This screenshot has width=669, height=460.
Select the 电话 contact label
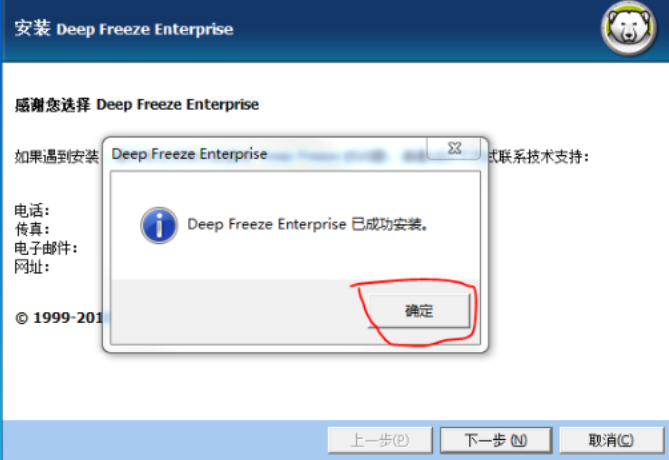coord(32,210)
